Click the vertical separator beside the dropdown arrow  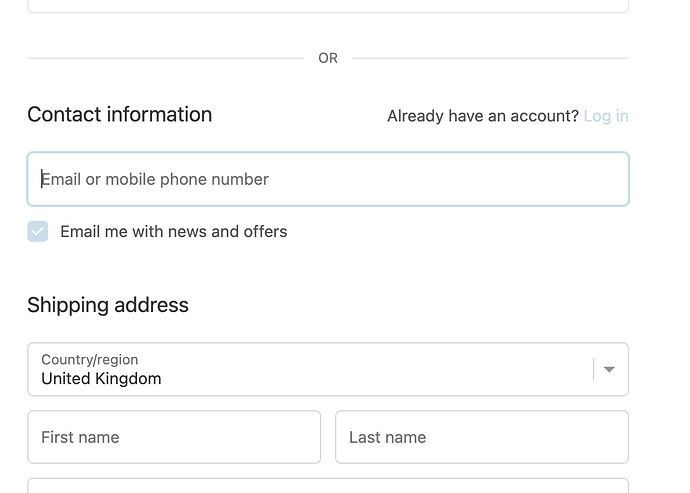[x=594, y=370]
